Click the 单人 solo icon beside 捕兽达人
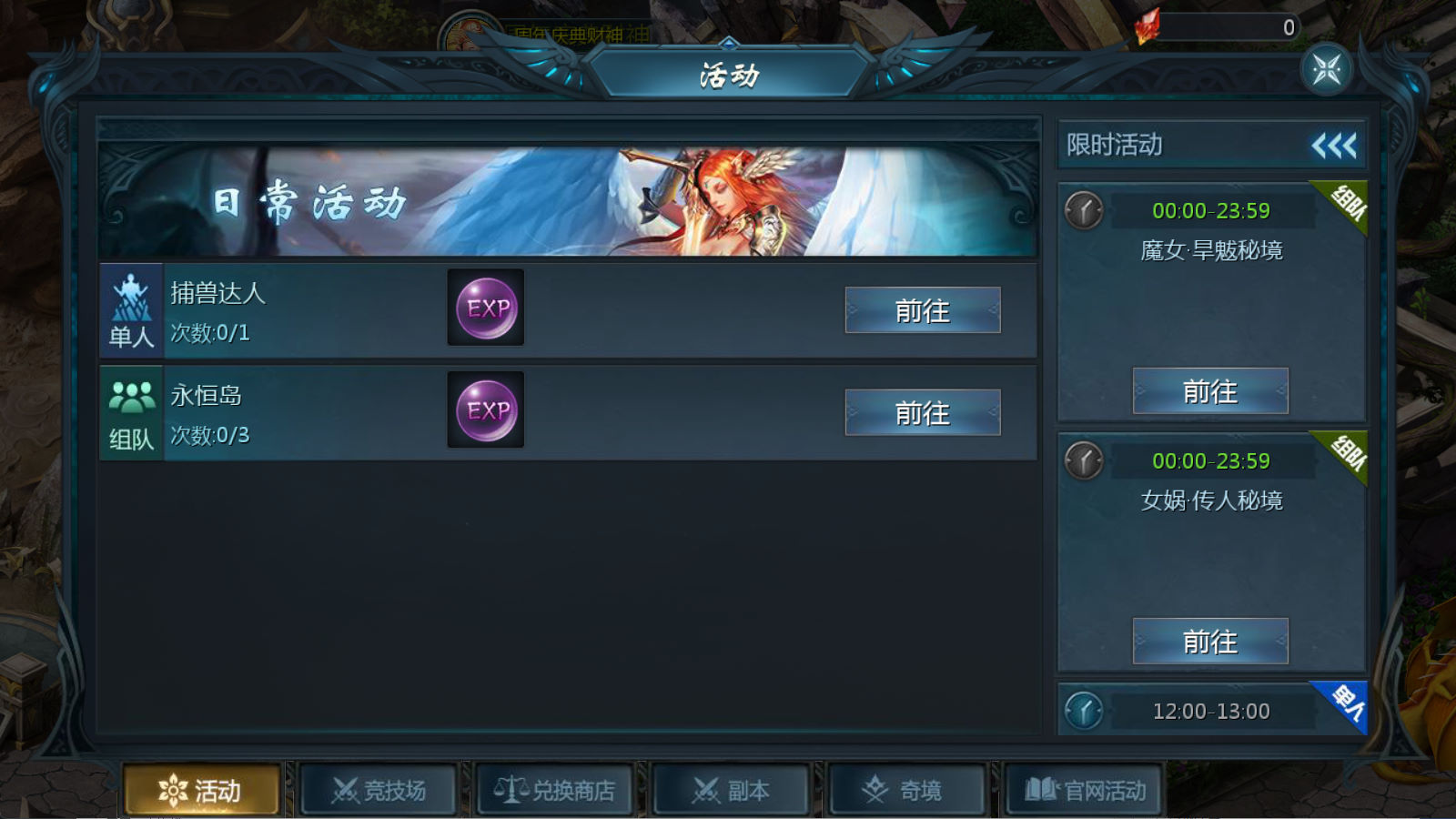 click(x=131, y=310)
